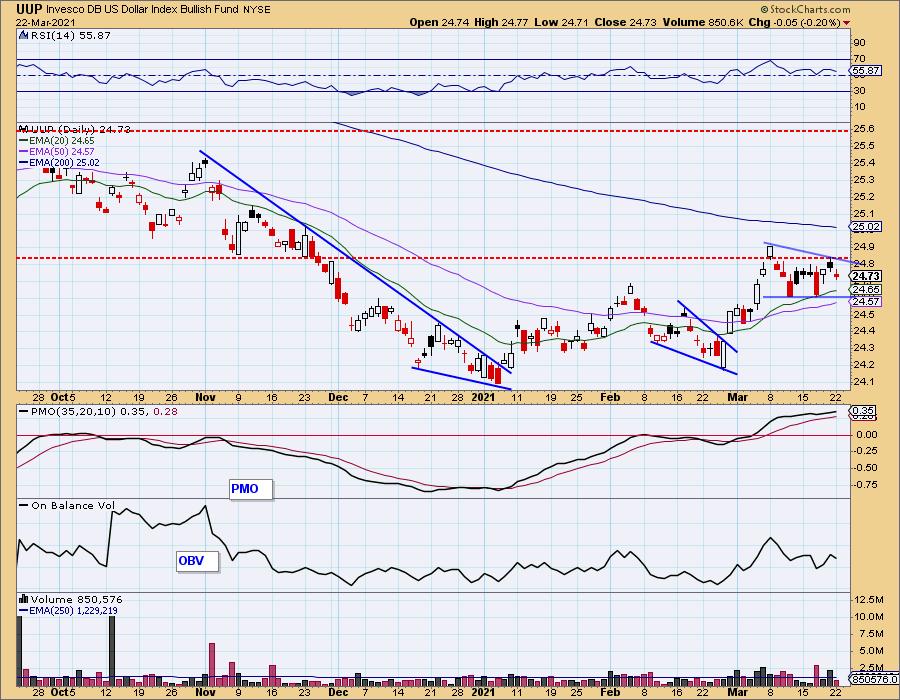Click the UUP ticker symbol in header

click(29, 9)
